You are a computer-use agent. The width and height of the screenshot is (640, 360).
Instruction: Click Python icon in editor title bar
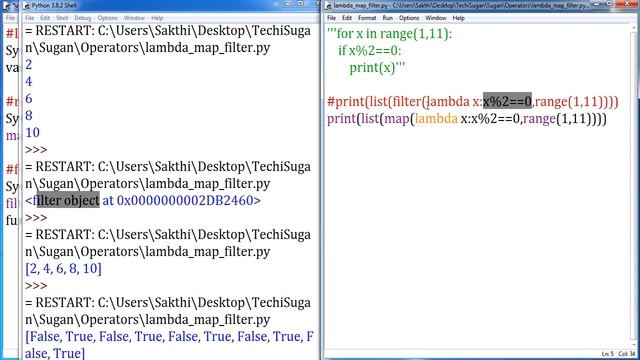tap(329, 6)
